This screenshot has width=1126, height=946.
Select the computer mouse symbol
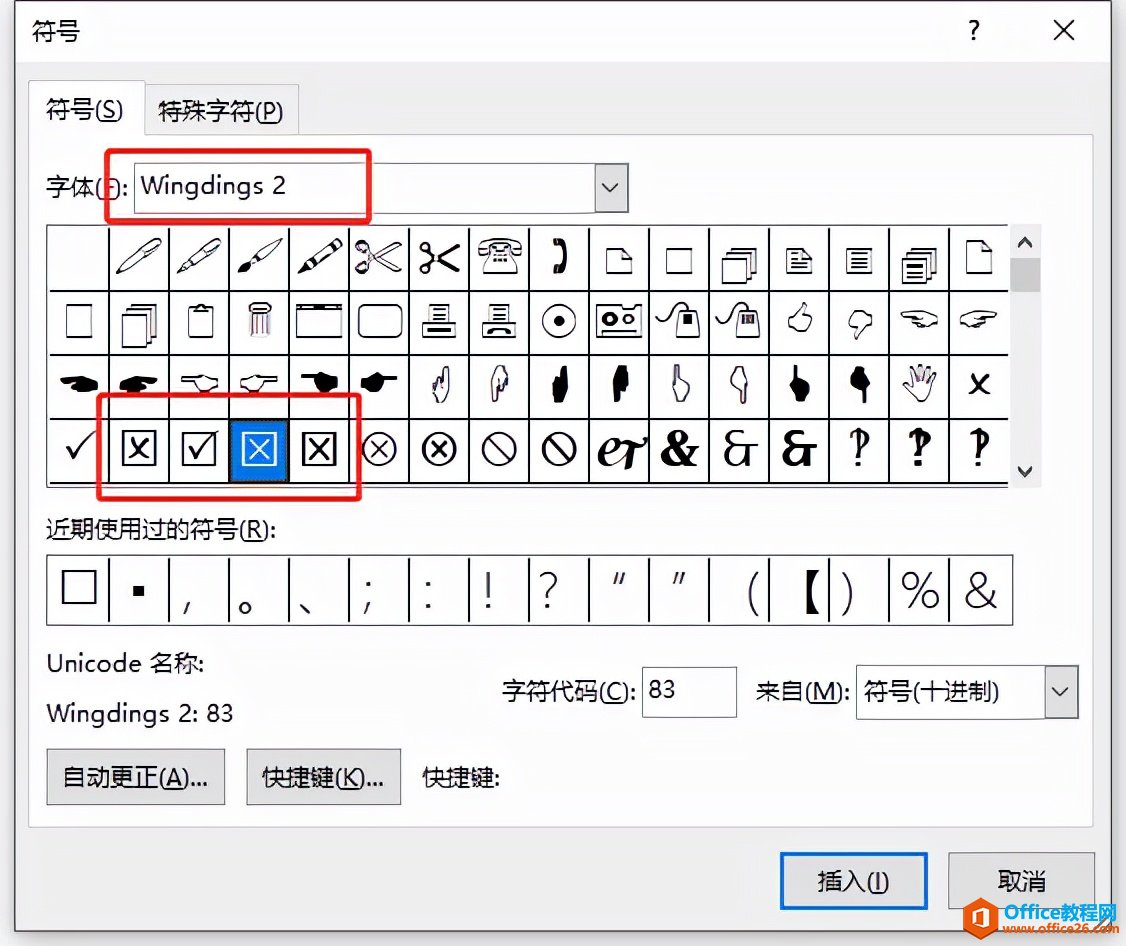click(679, 320)
